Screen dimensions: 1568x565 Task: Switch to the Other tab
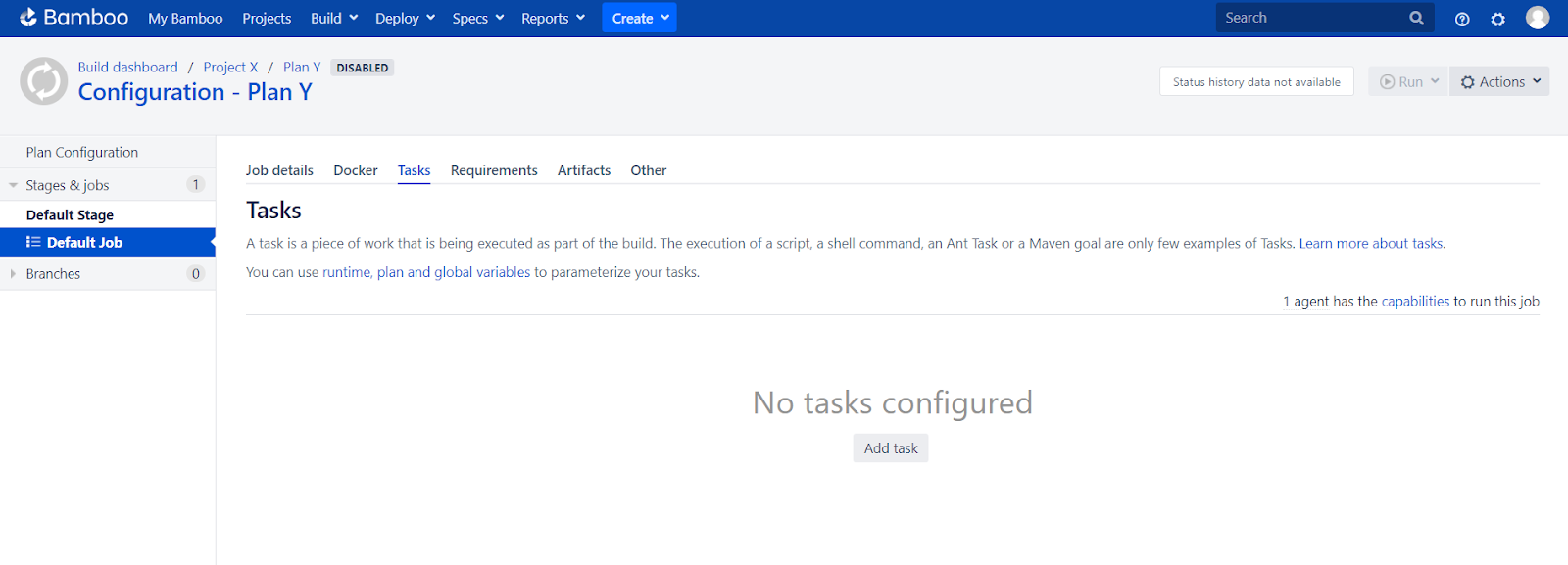point(649,170)
